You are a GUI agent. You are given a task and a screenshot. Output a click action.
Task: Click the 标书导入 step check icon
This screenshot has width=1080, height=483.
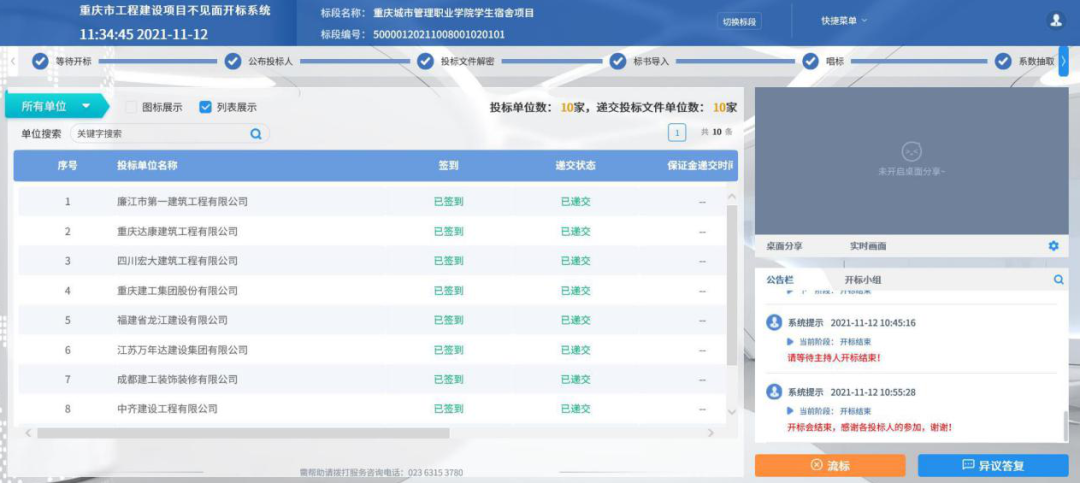click(x=618, y=61)
